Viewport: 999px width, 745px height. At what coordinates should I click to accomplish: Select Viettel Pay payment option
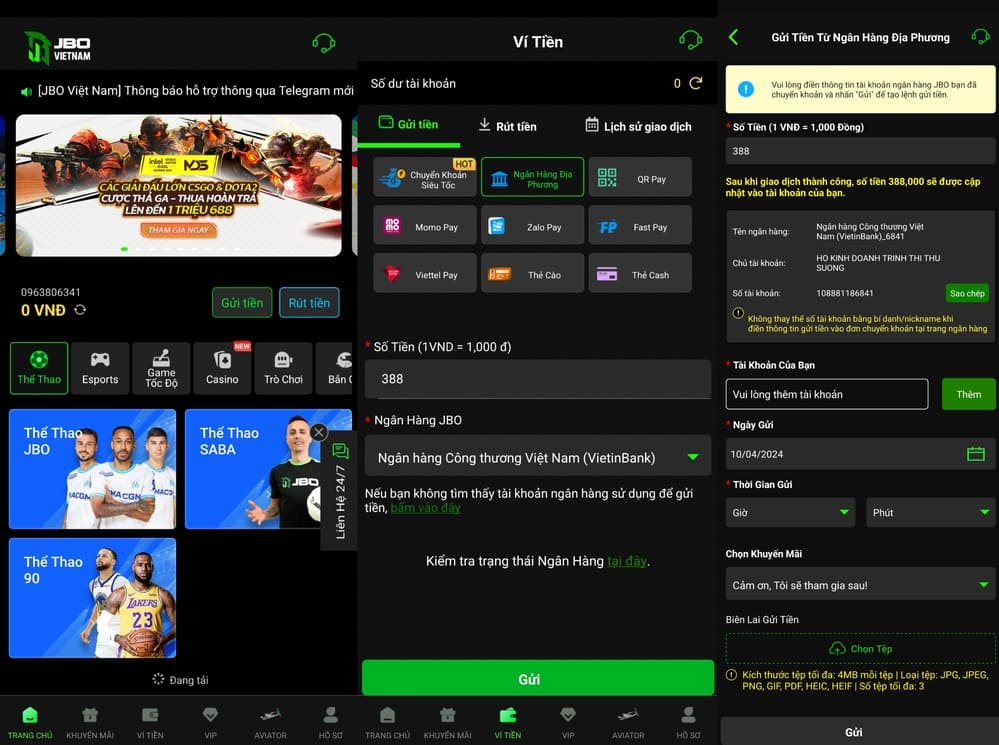point(424,273)
